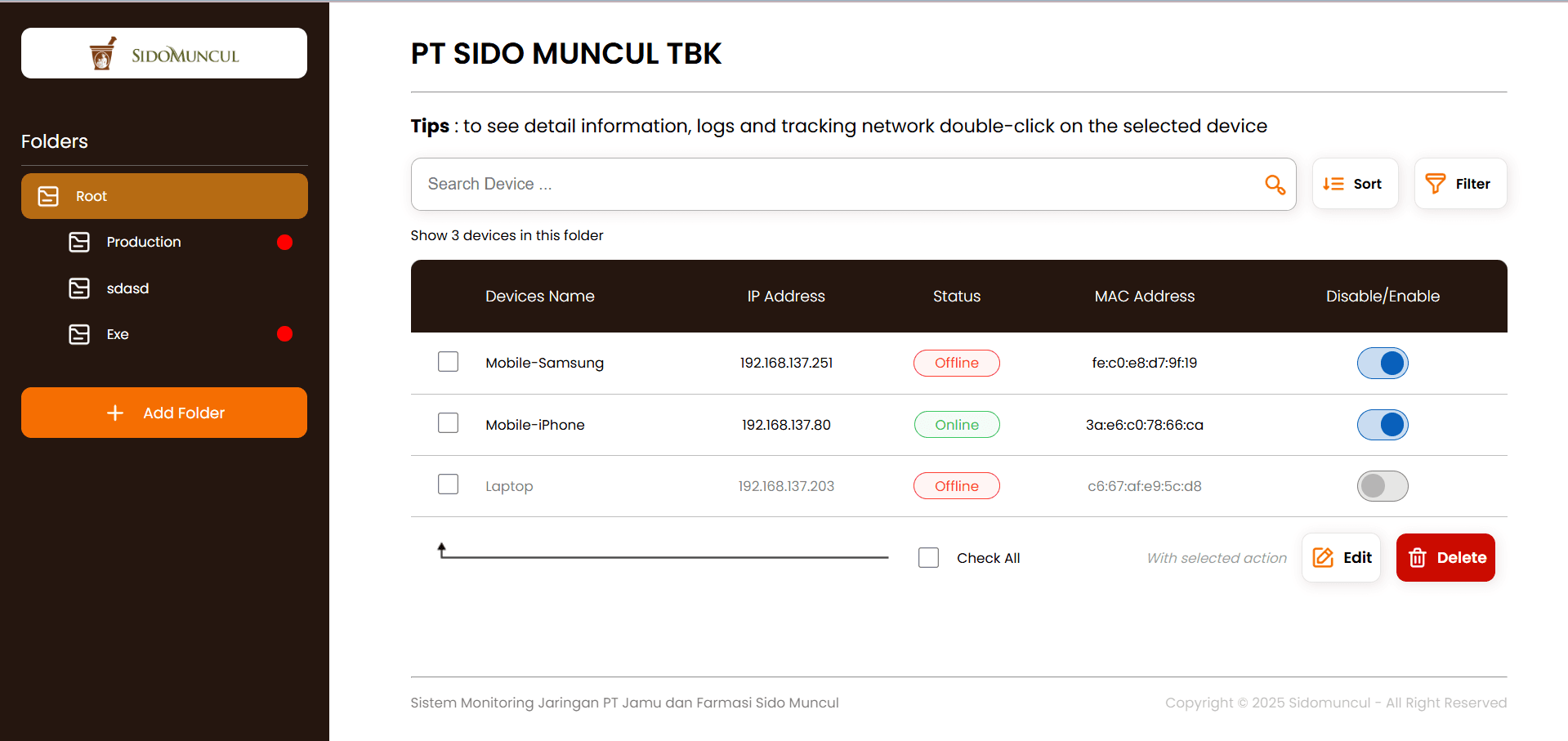Click the Edit selected action button
This screenshot has height=741, width=1568.
pyautogui.click(x=1342, y=558)
